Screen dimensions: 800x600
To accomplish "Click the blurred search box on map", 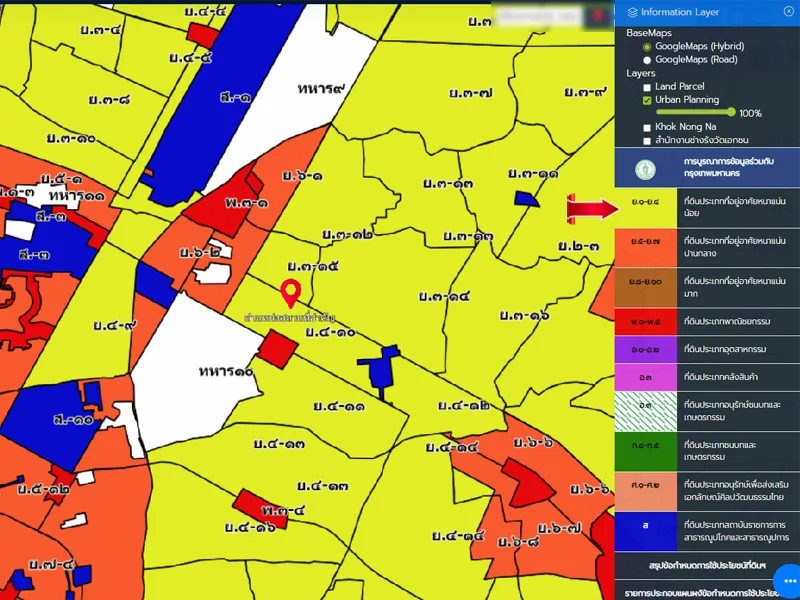I will point(539,16).
